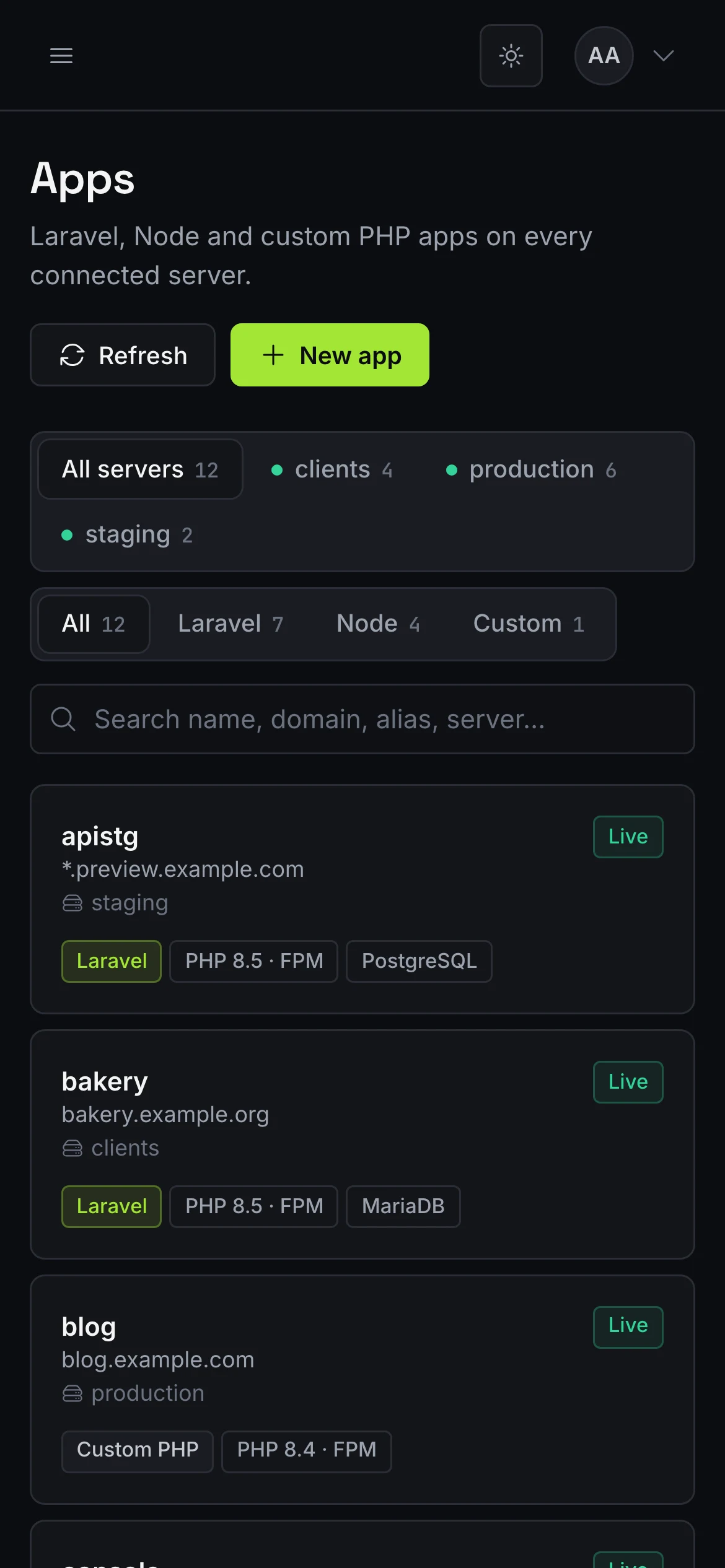Expand the account dropdown chevron
The image size is (725, 1568).
click(x=664, y=56)
